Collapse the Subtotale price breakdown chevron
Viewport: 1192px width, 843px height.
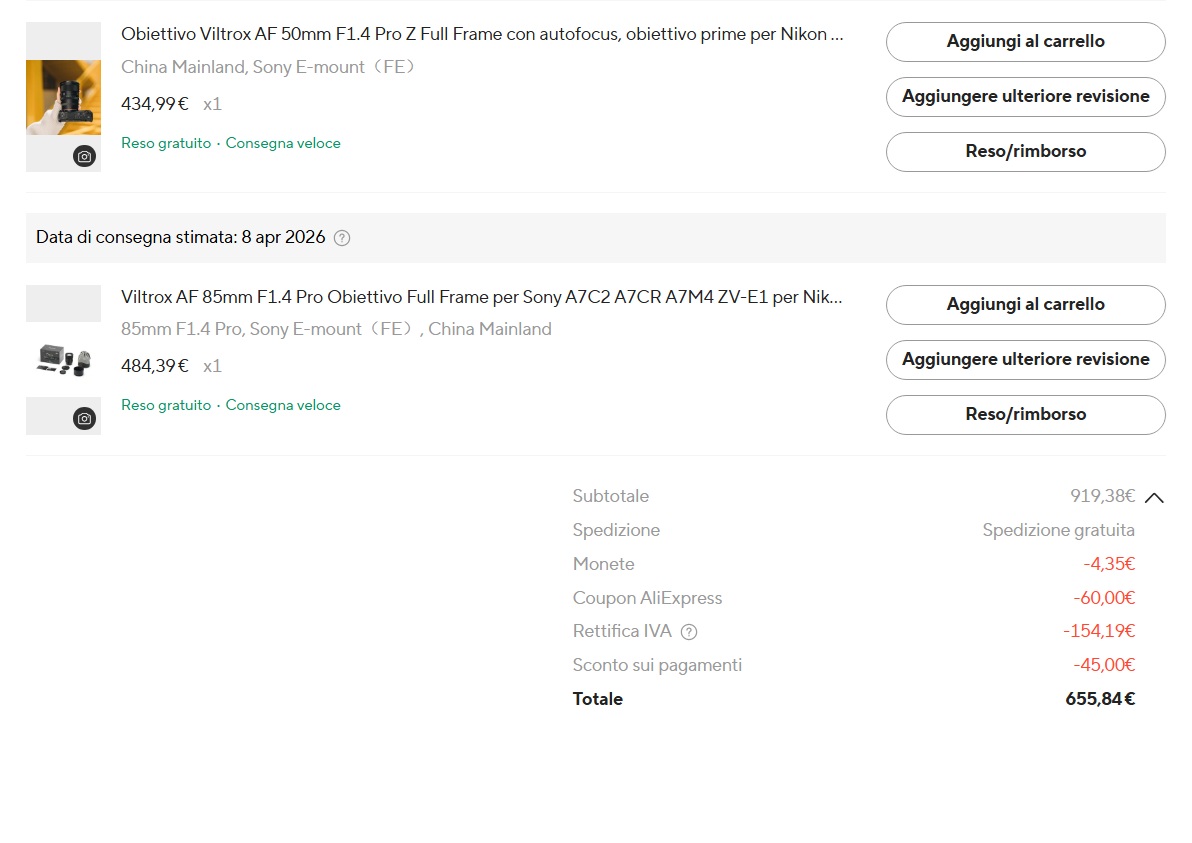pos(1154,498)
